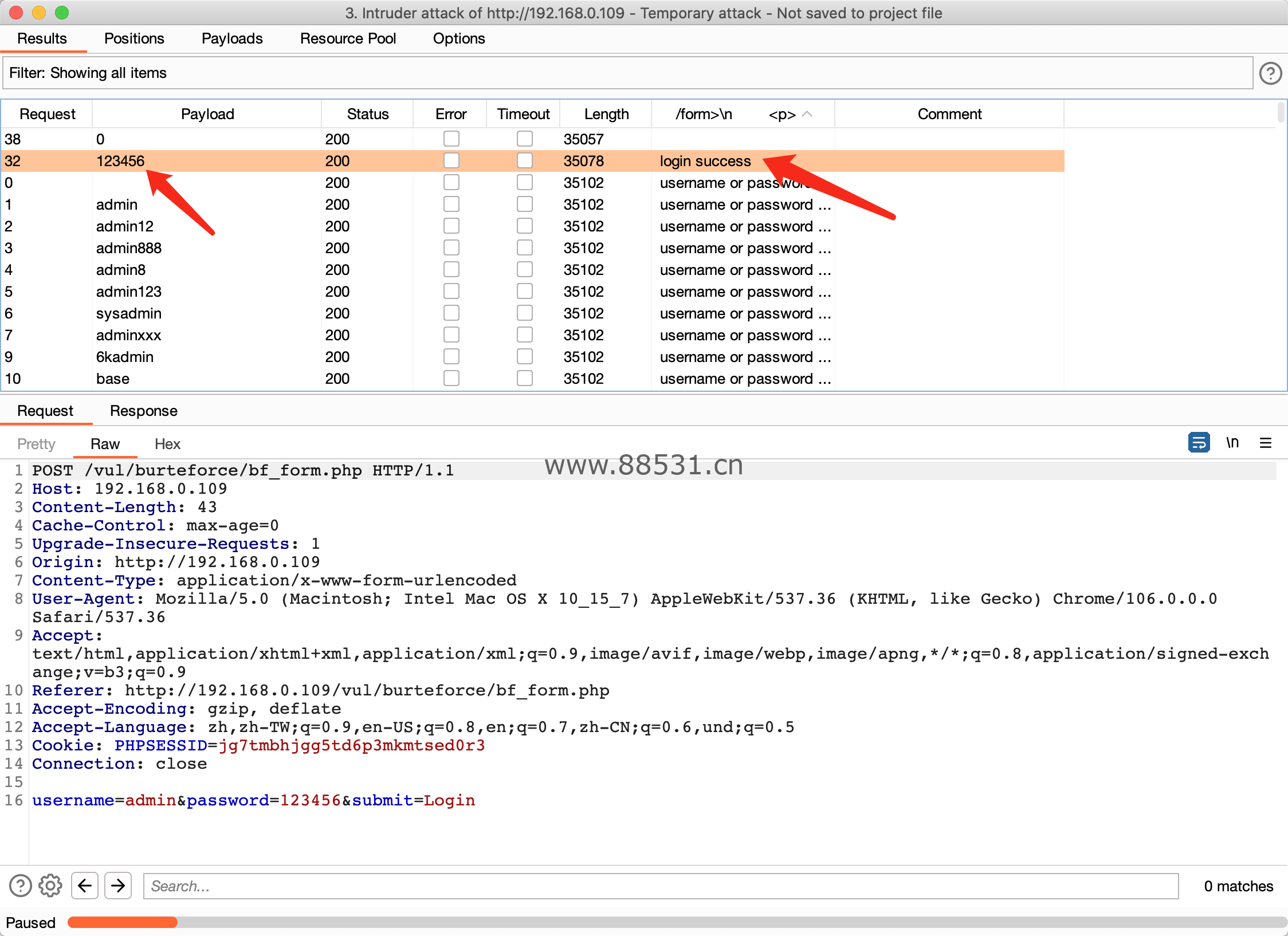Check the Error box for request 38
Viewport: 1288px width, 936px height.
(451, 139)
